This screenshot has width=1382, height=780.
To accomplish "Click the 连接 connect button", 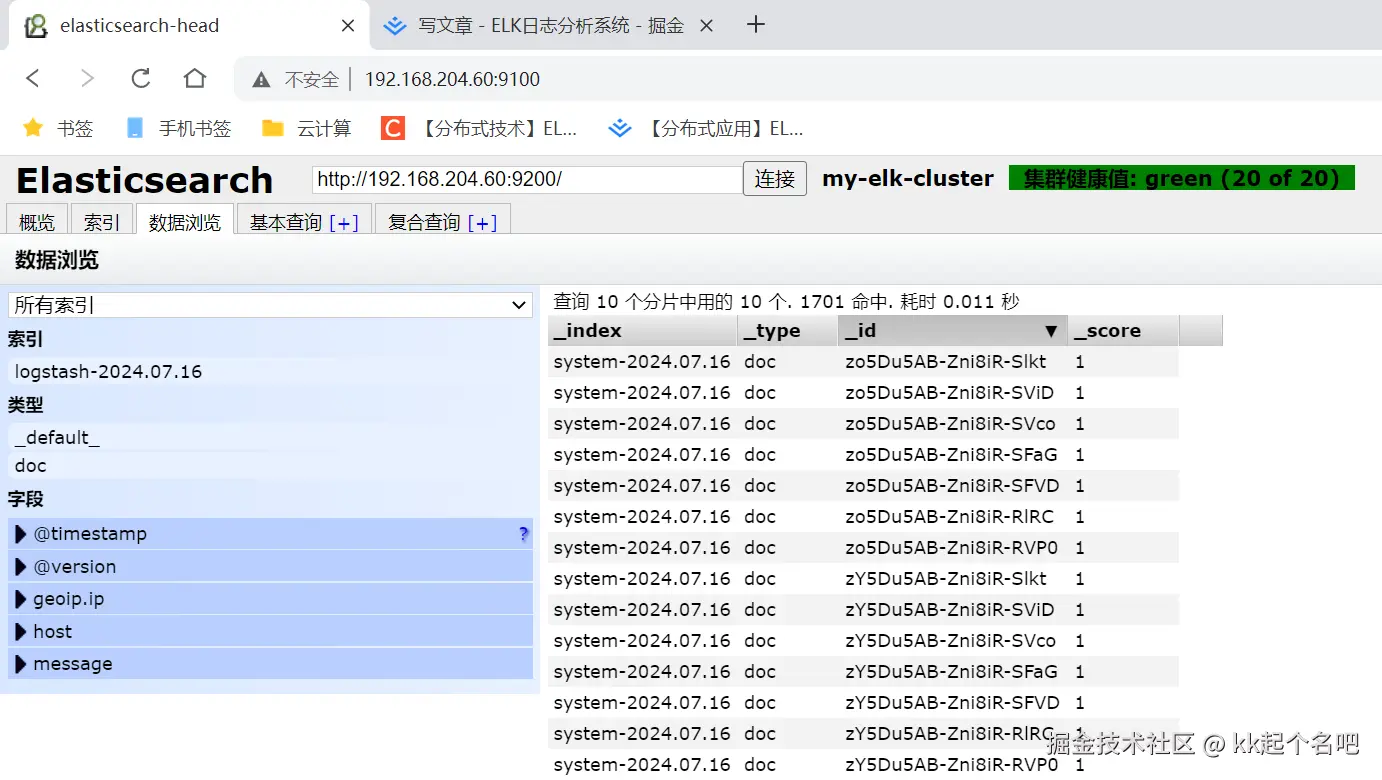I will pyautogui.click(x=774, y=178).
